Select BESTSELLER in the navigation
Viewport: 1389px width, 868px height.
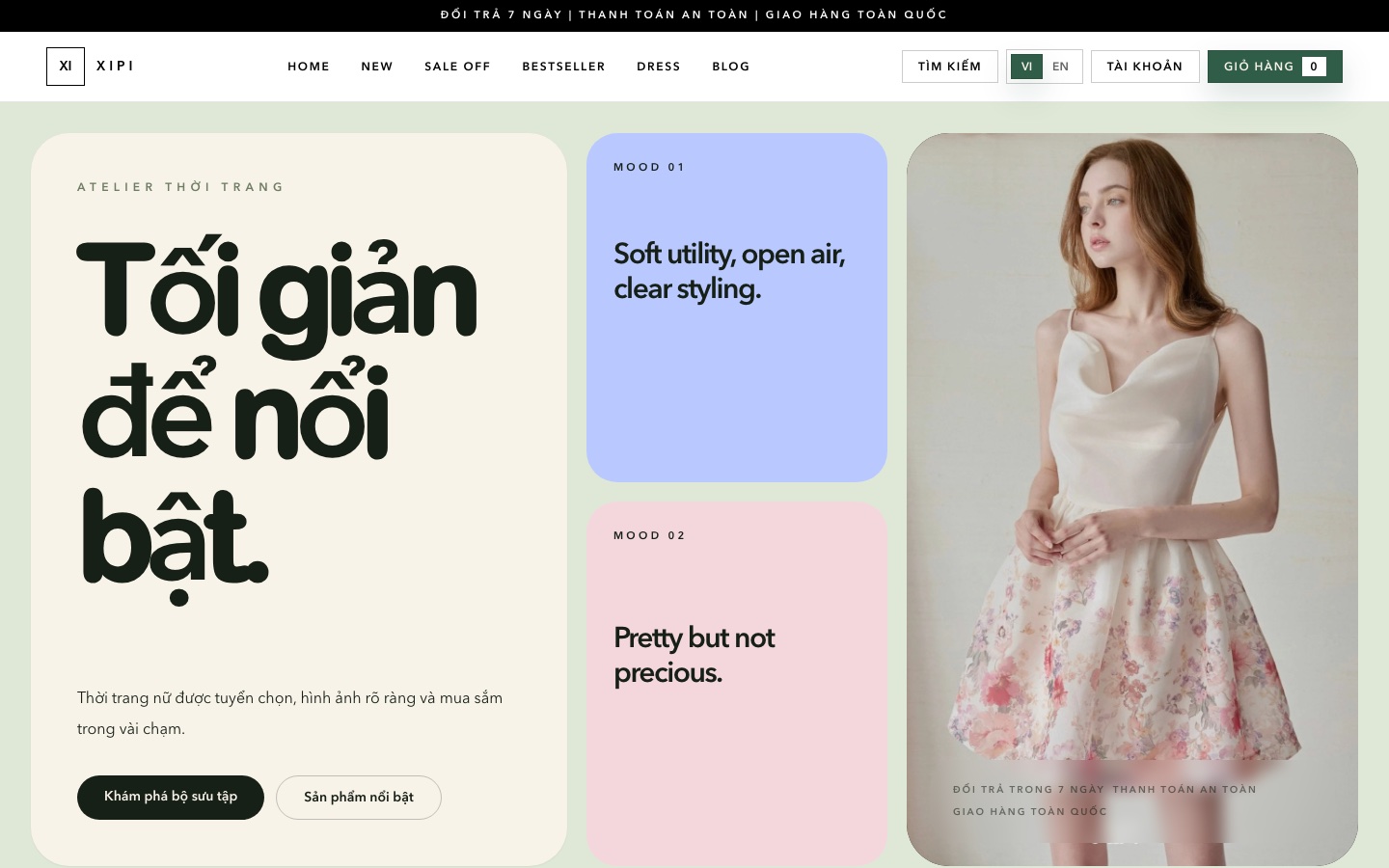click(563, 67)
